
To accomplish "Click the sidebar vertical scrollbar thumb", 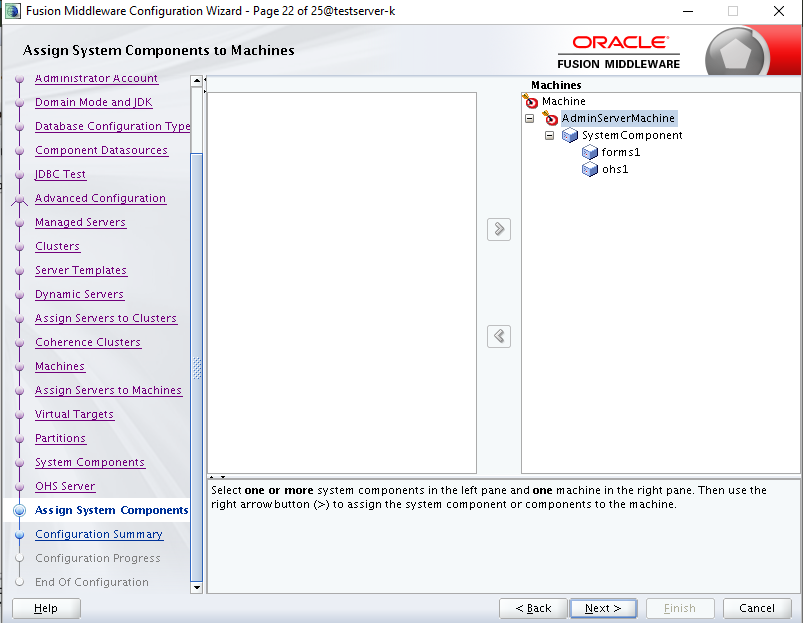I will coord(197,367).
